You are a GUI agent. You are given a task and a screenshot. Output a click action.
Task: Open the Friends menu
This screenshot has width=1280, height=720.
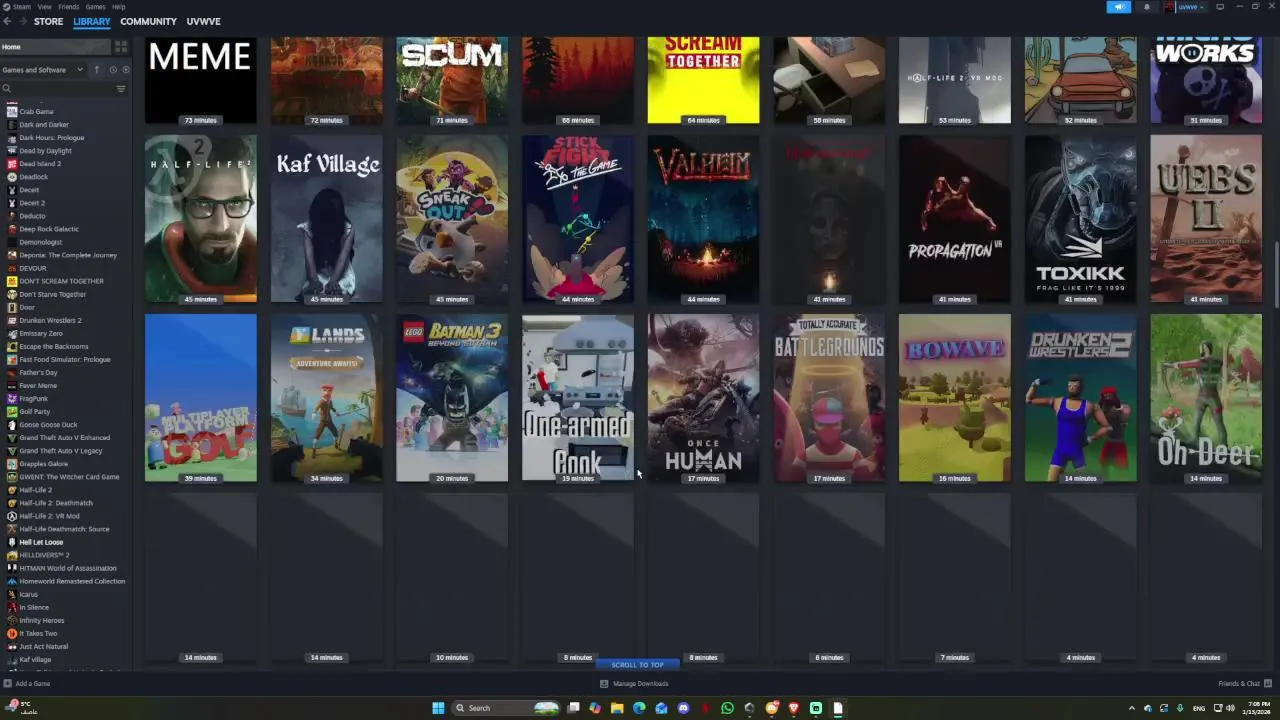pos(68,7)
